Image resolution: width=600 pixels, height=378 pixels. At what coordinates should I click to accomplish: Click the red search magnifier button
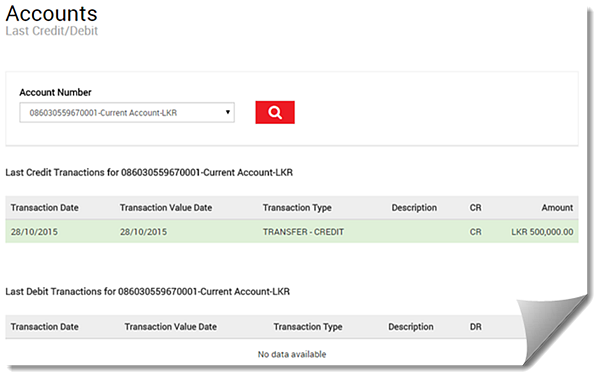pyautogui.click(x=275, y=112)
